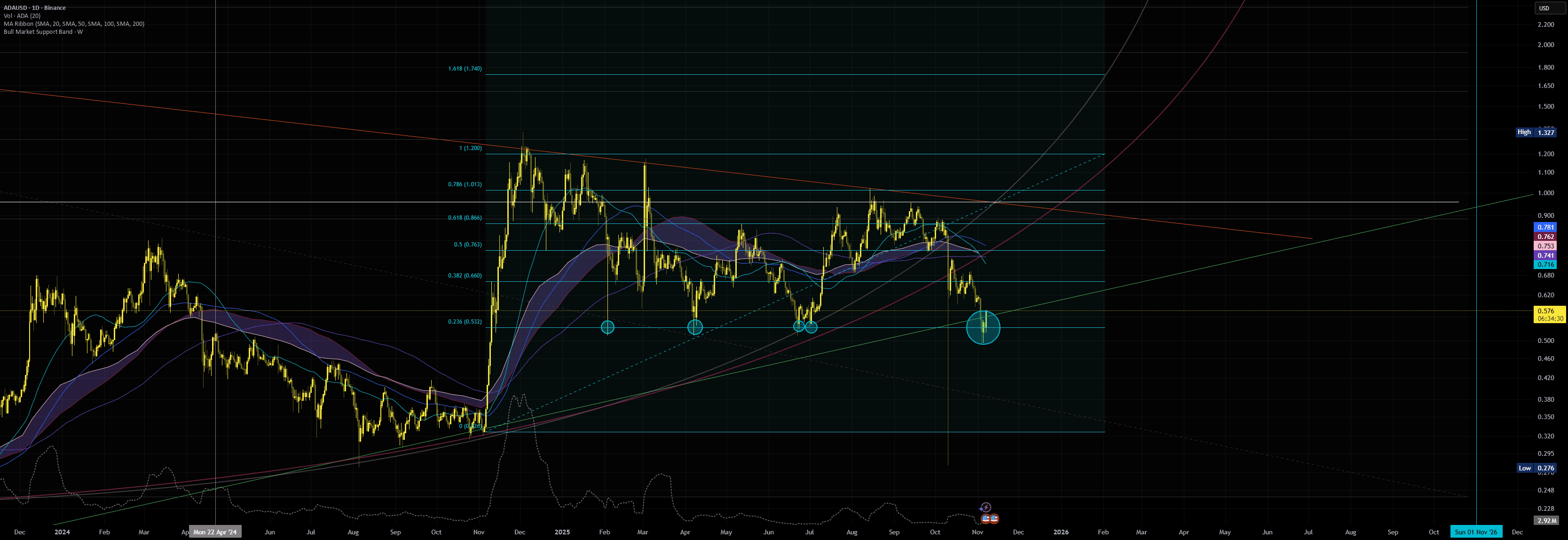This screenshot has height=540, width=1568.
Task: Click the leftmost of the two June circle markers
Action: coord(799,327)
